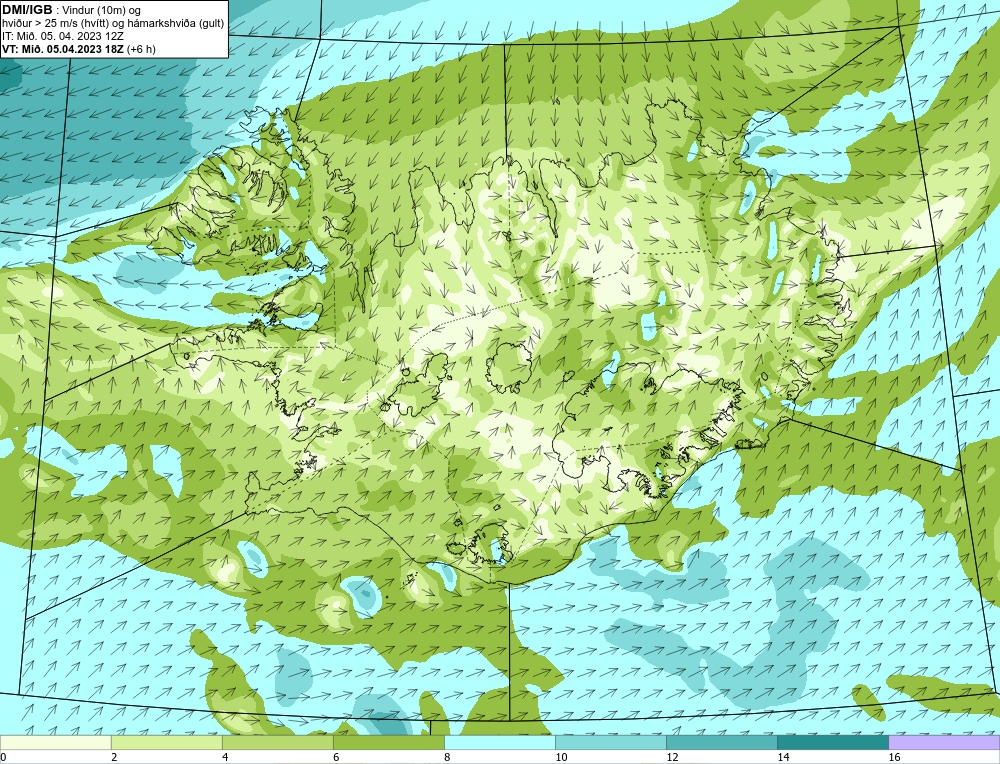Choose the 14–16 m/s dark teal swatch
The image size is (1000, 764).
[833, 743]
